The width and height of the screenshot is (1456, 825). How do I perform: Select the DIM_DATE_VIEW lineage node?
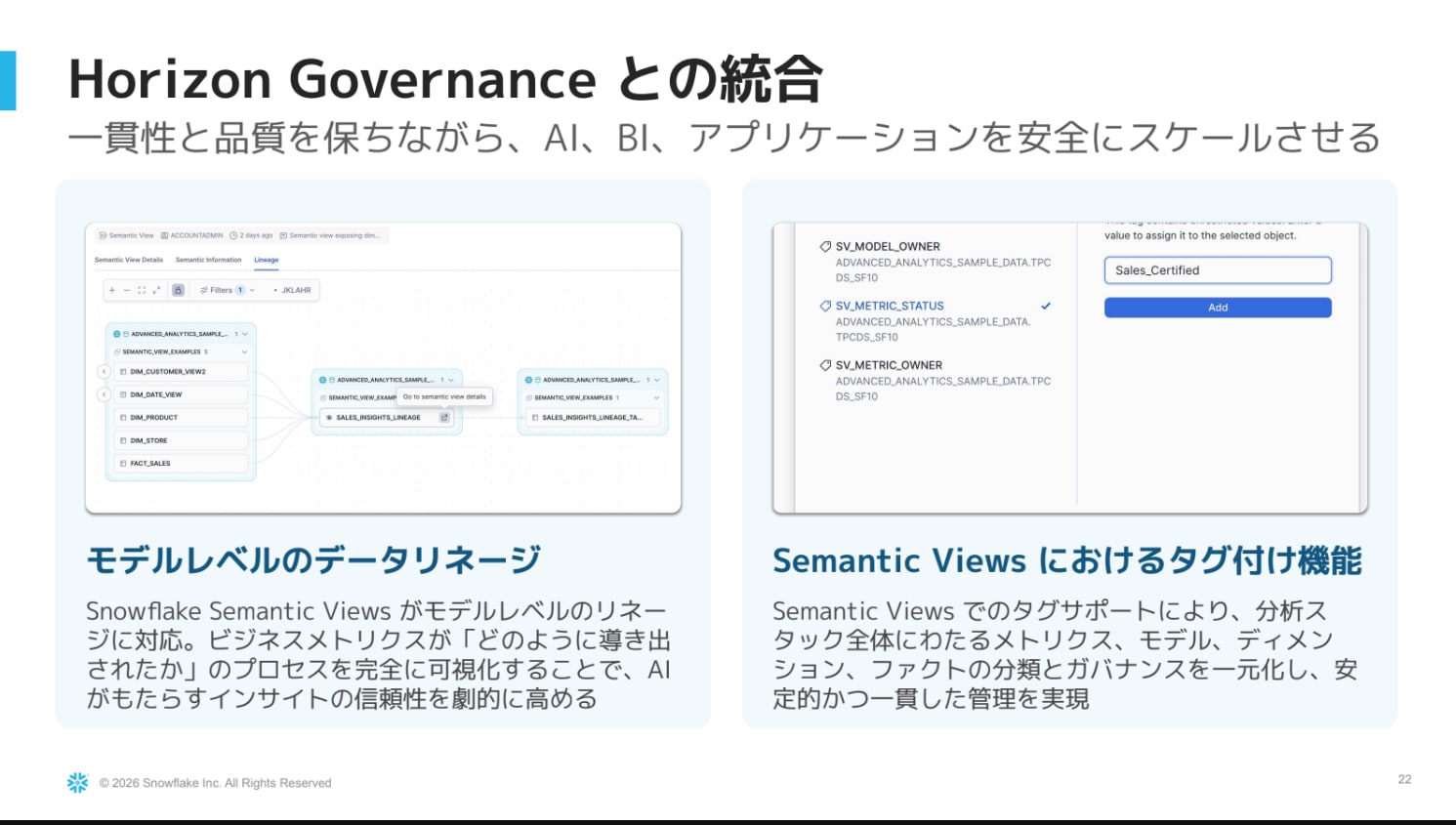tap(182, 394)
